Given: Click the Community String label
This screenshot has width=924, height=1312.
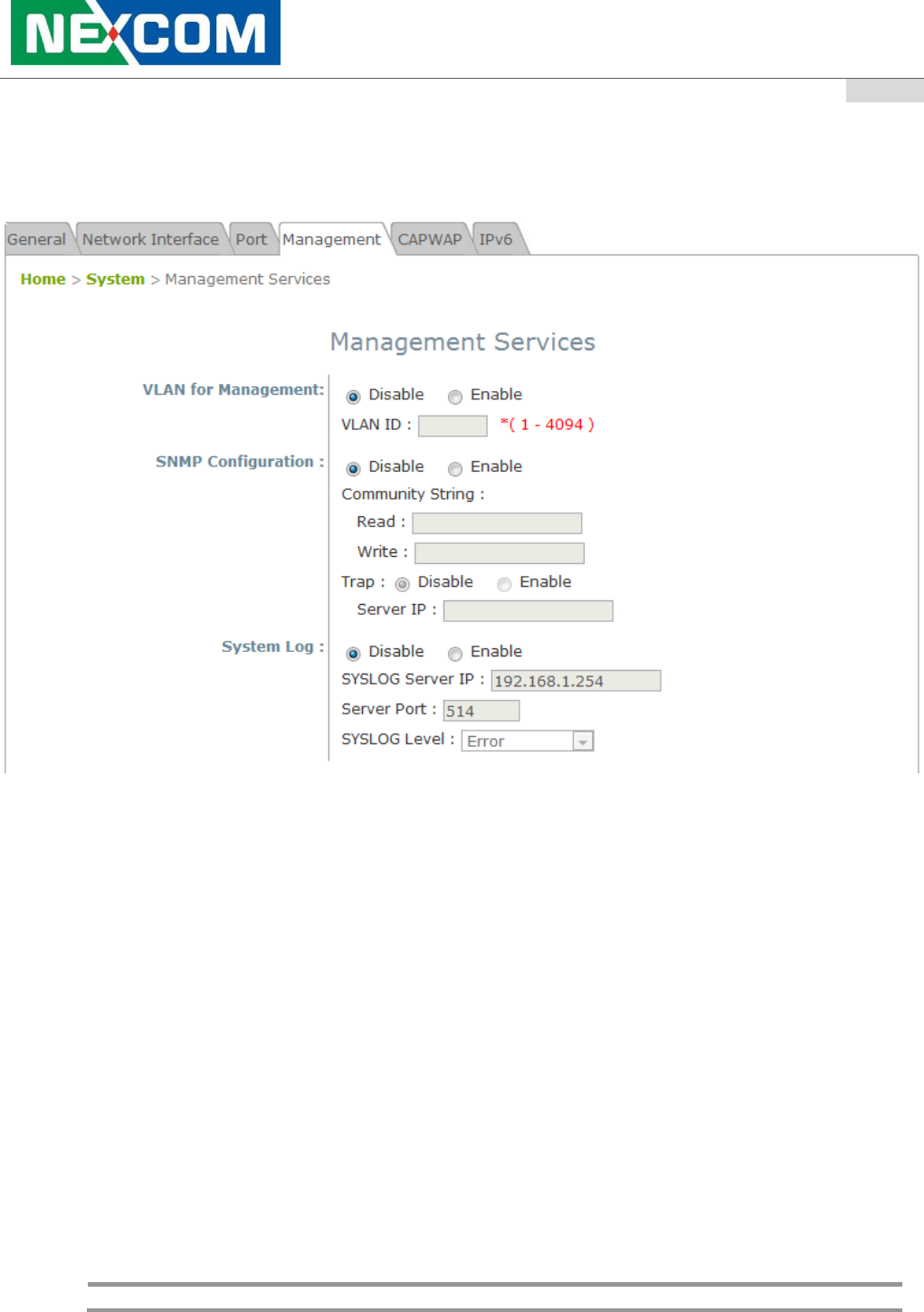Looking at the screenshot, I should point(413,493).
